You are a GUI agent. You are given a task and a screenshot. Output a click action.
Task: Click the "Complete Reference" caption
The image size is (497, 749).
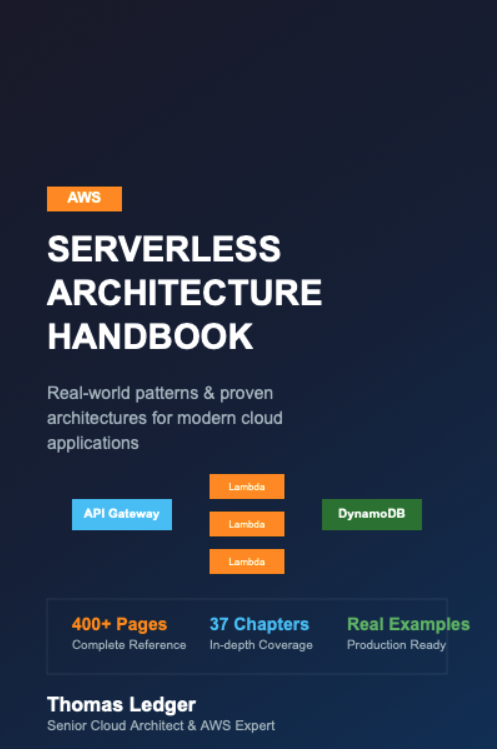pyautogui.click(x=129, y=645)
